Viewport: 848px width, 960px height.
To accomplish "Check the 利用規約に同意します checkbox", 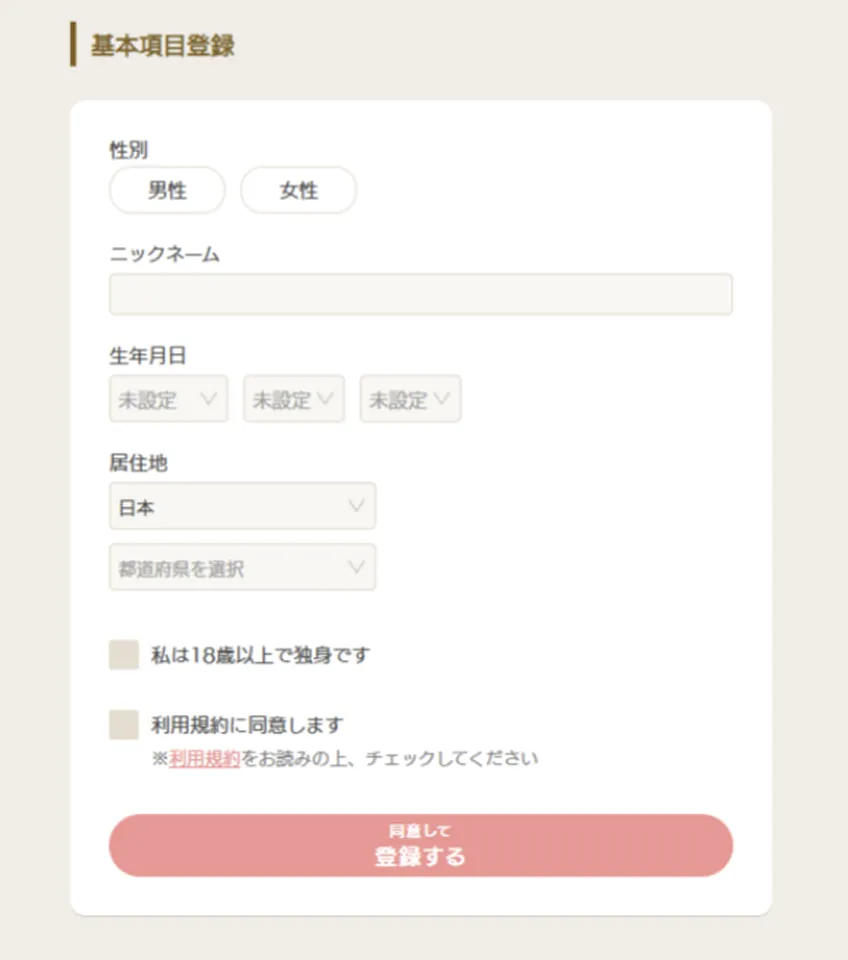I will tap(122, 723).
